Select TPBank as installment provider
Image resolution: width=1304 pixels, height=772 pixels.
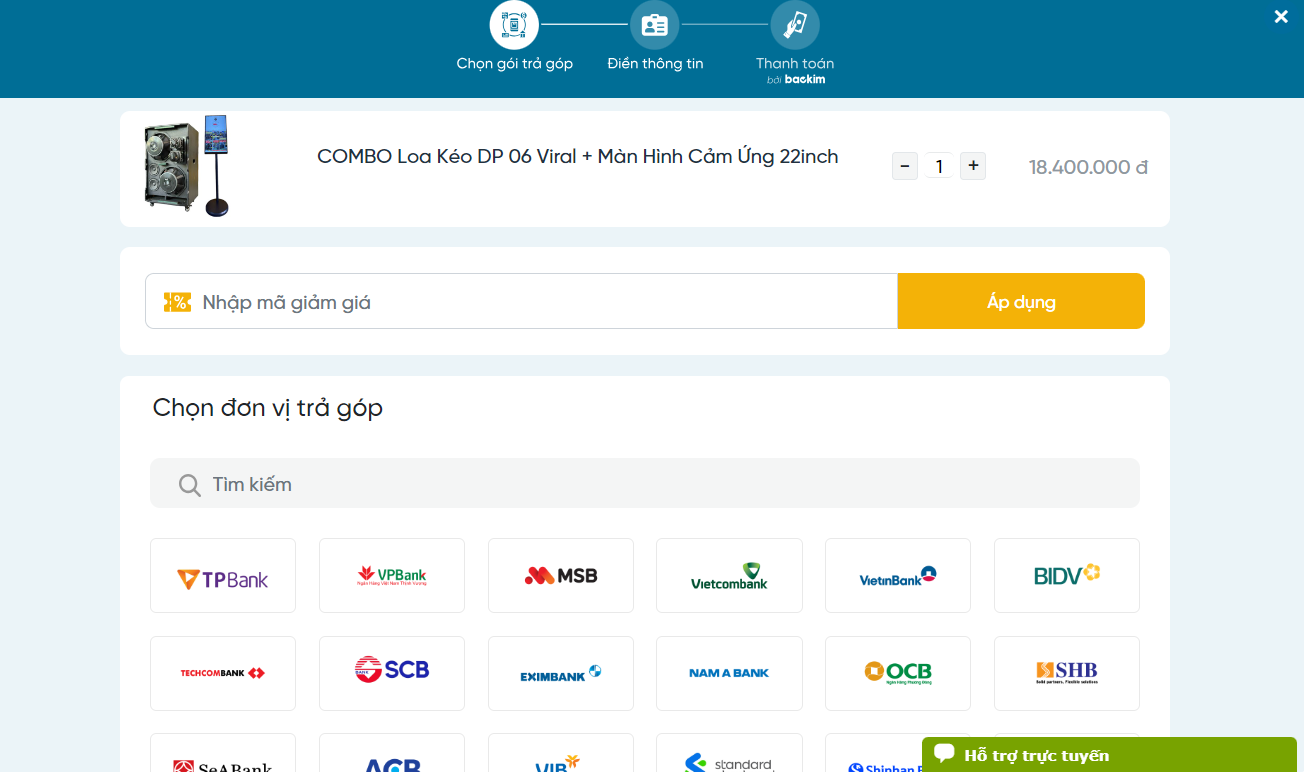coord(222,575)
